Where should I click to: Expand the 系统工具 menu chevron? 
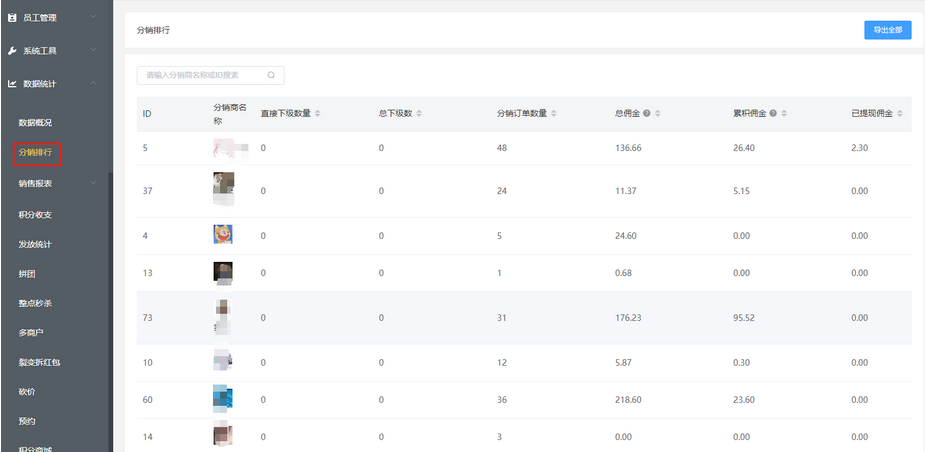point(93,51)
